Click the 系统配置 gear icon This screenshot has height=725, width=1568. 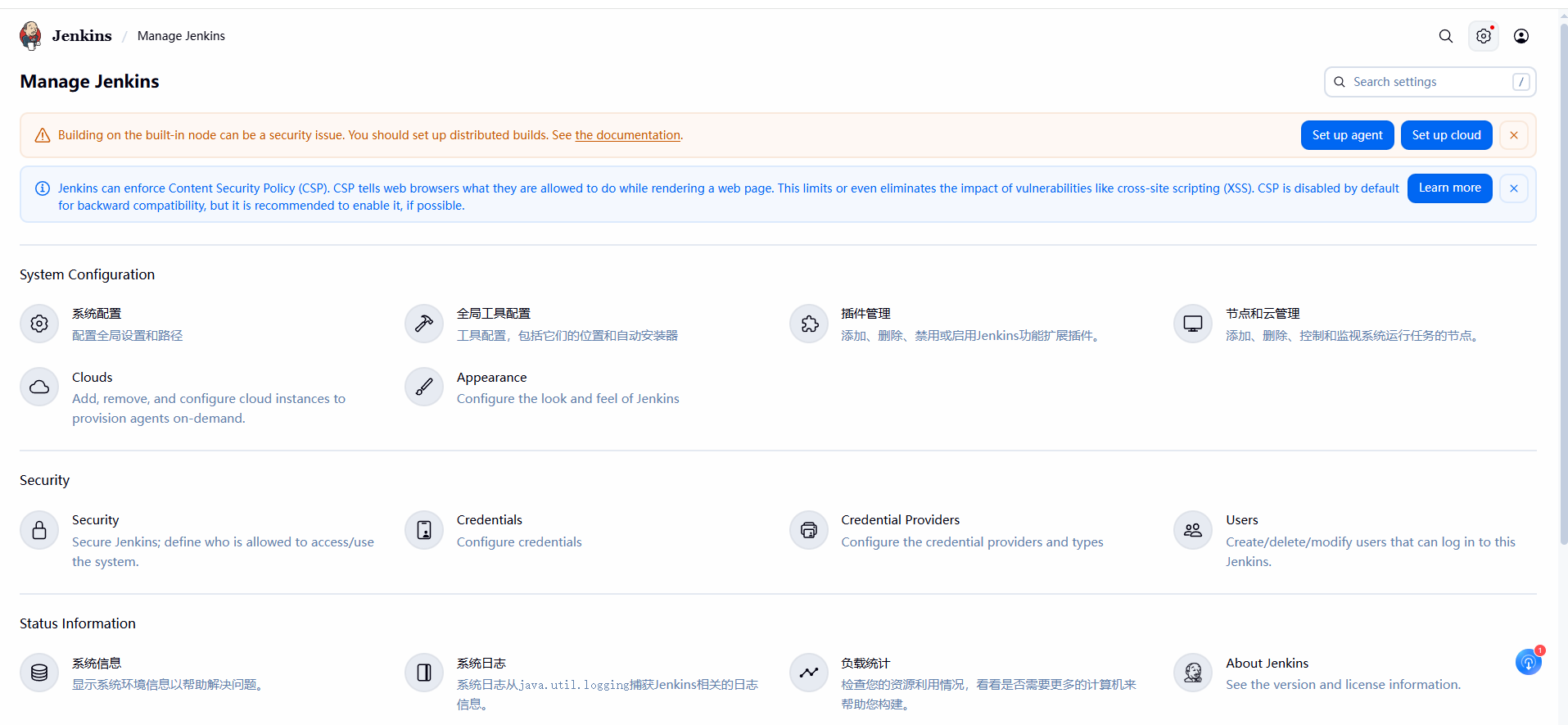click(x=39, y=324)
